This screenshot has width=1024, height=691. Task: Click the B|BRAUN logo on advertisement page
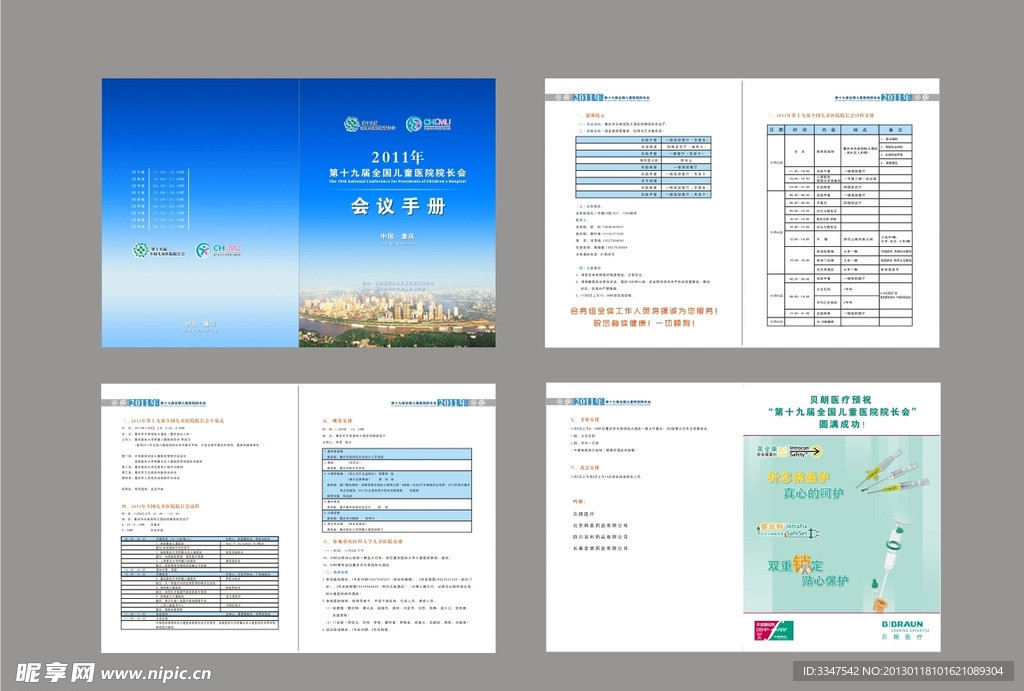click(x=903, y=626)
